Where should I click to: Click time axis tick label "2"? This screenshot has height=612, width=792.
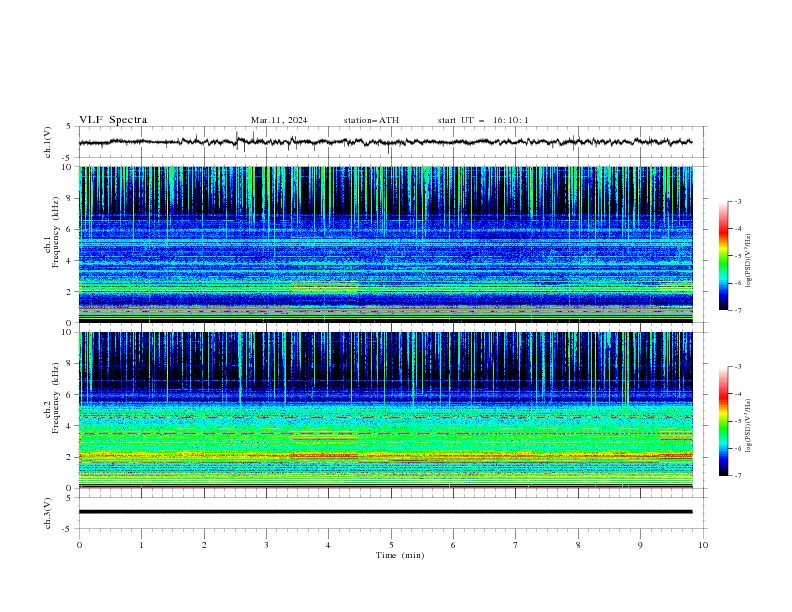pos(204,545)
